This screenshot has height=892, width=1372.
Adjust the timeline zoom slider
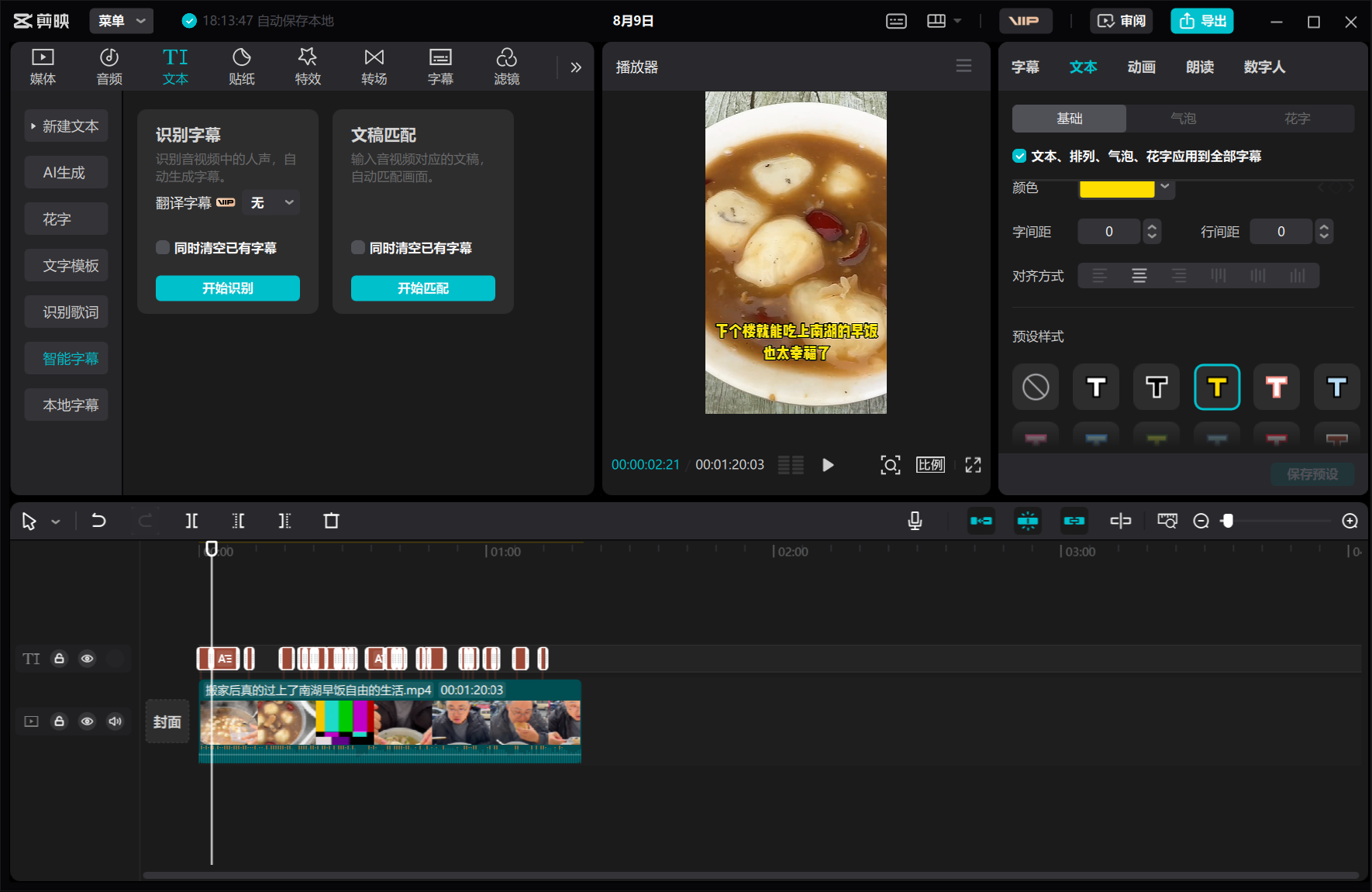click(1227, 521)
